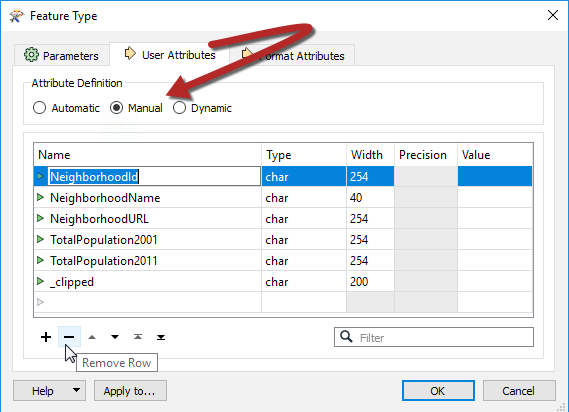Select the Dynamic attribute definition option
569x412 pixels.
[179, 108]
